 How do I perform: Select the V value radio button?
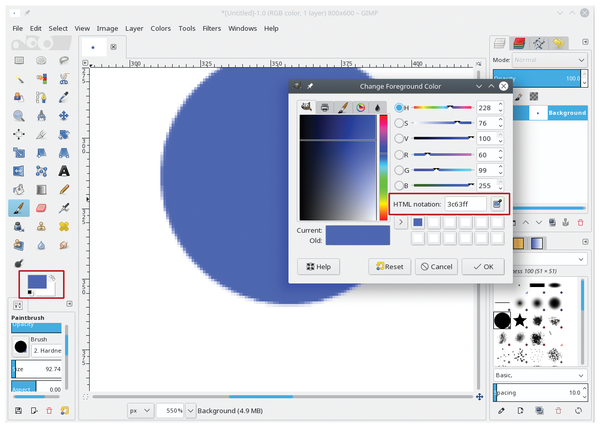coord(399,138)
